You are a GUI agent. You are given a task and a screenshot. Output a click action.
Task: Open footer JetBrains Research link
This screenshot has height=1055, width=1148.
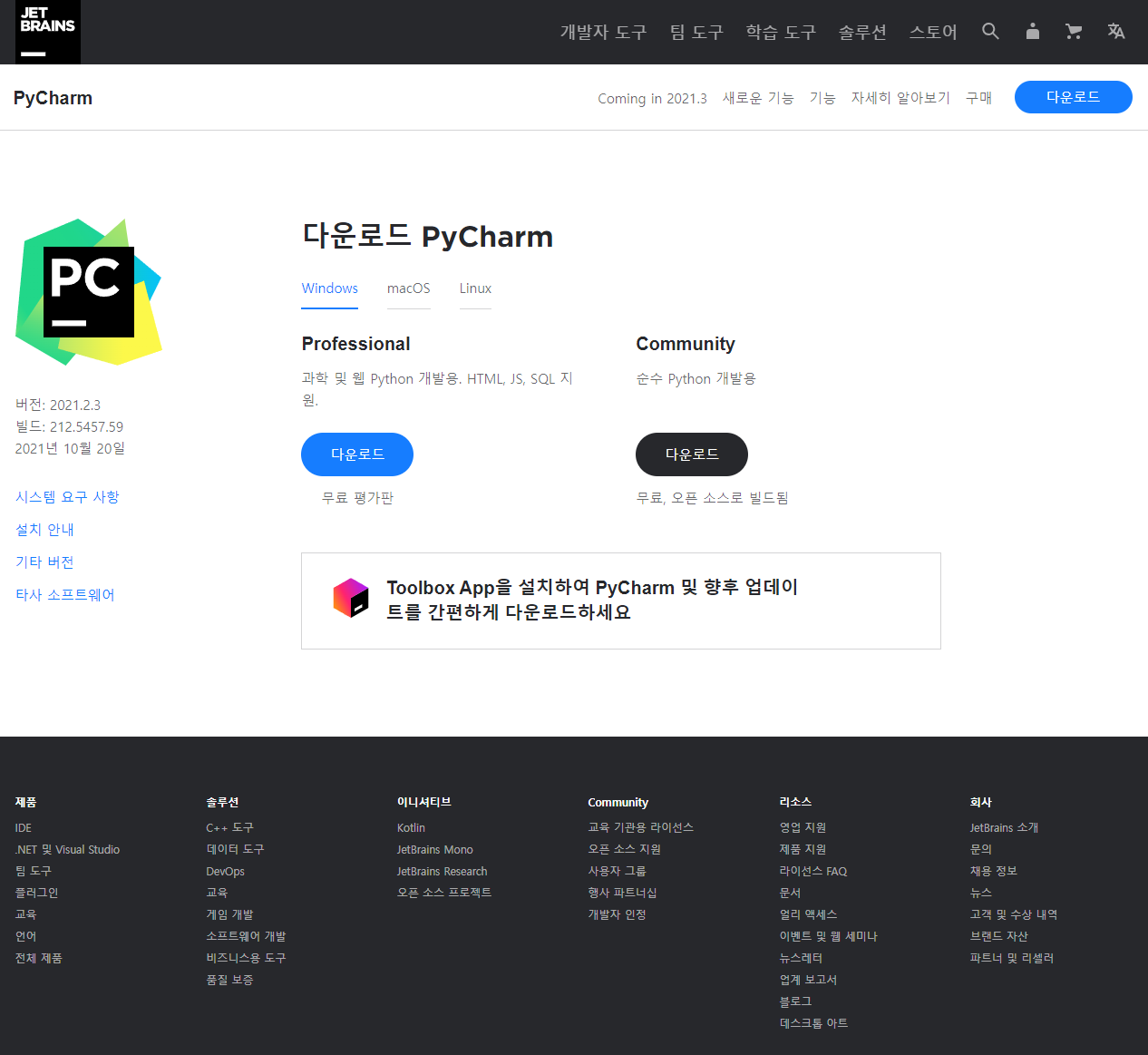tap(443, 872)
